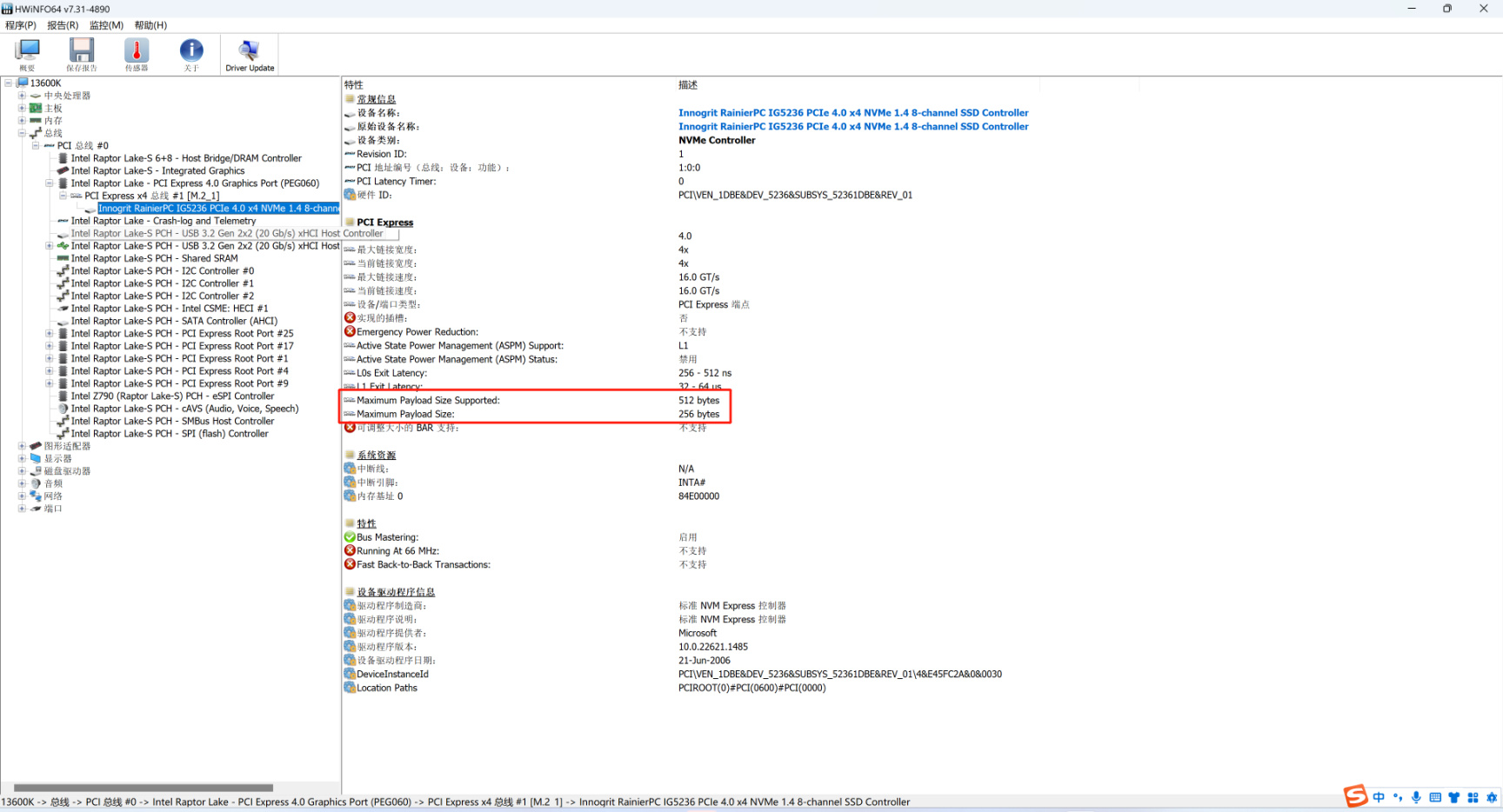Click the Maximum Payload Size Supported row
This screenshot has width=1503, height=812.
(535, 401)
